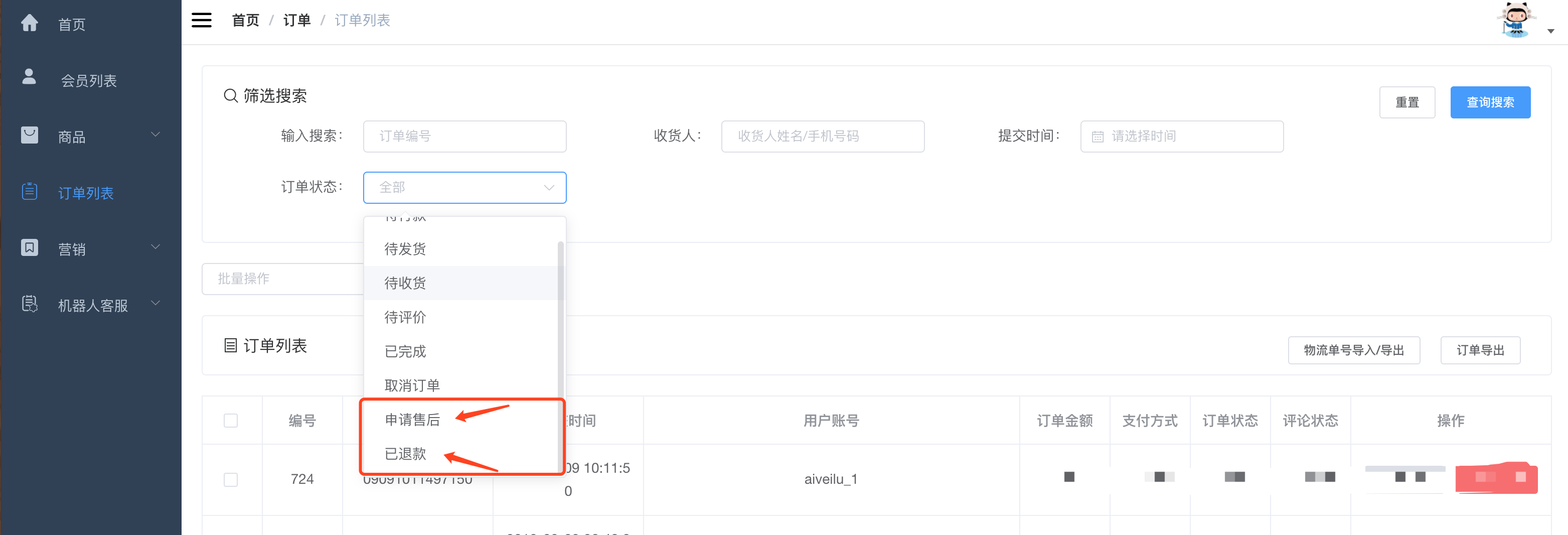Toggle the hamburger sidebar collapse icon
Screen dimensions: 1568x535
click(x=202, y=20)
